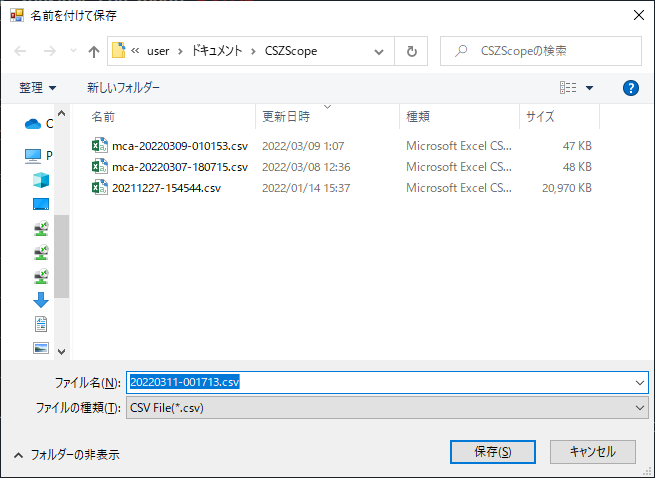
Task: Expand the file name suggestions dropdown
Action: [640, 382]
